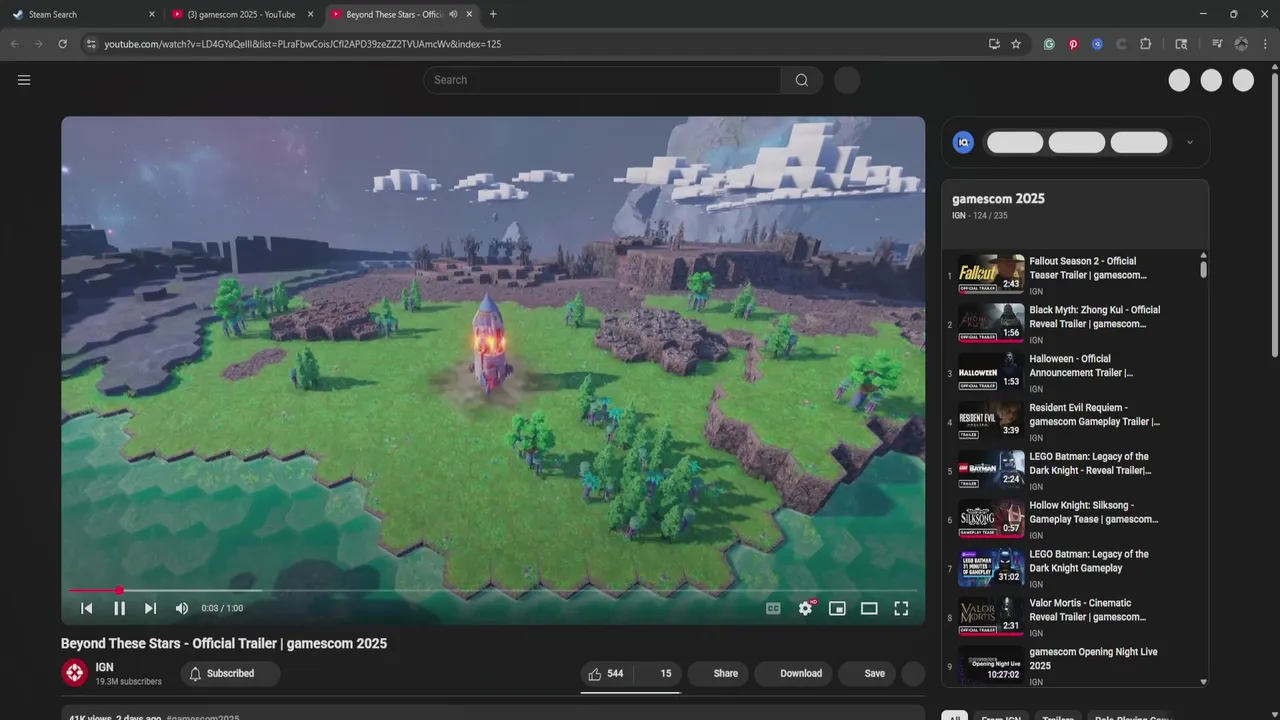
Task: Click the dislike button showing 15
Action: pos(658,674)
